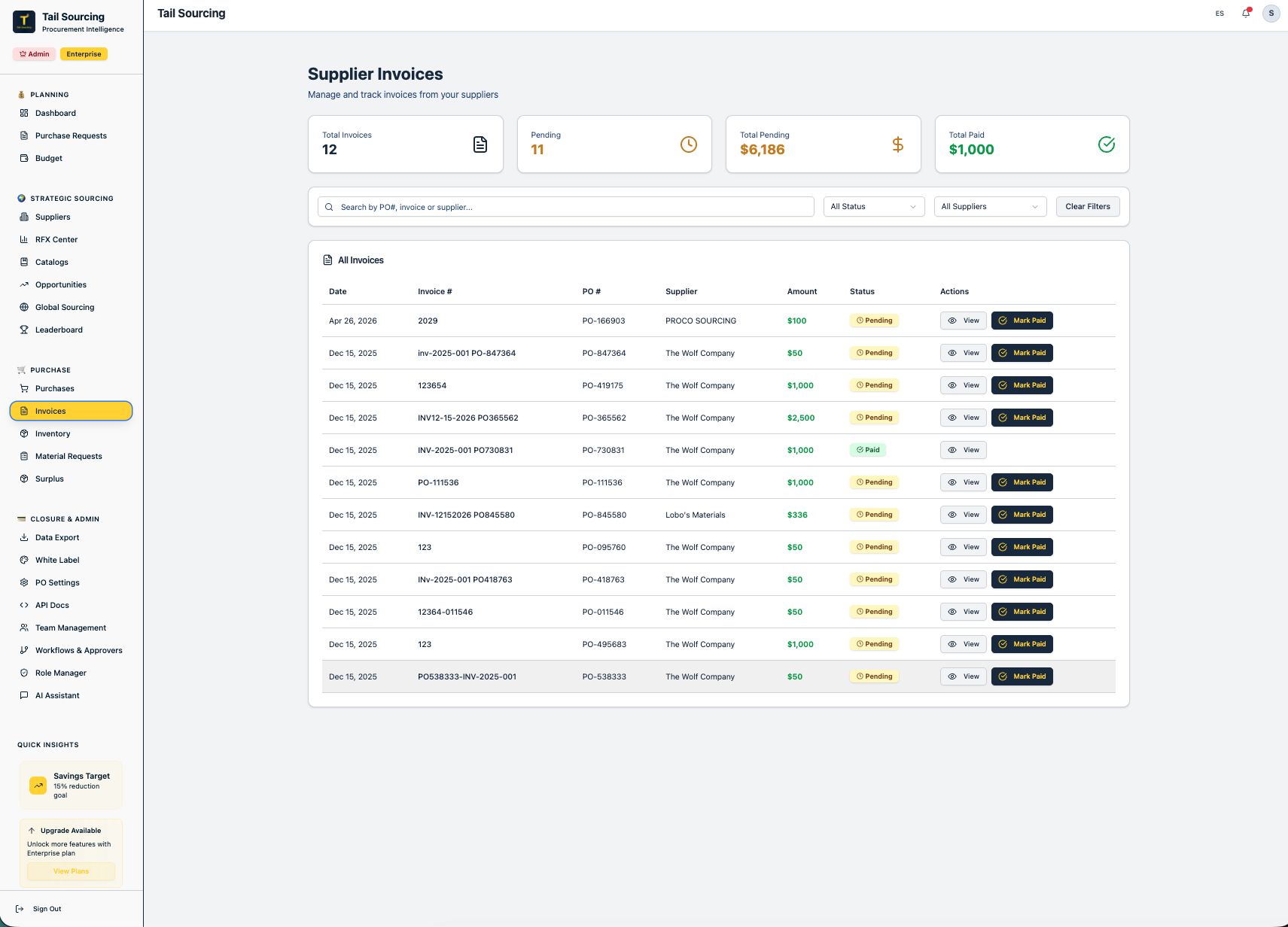Viewport: 1288px width, 927px height.
Task: Click the Leaderboard trophy icon
Action: (x=24, y=330)
